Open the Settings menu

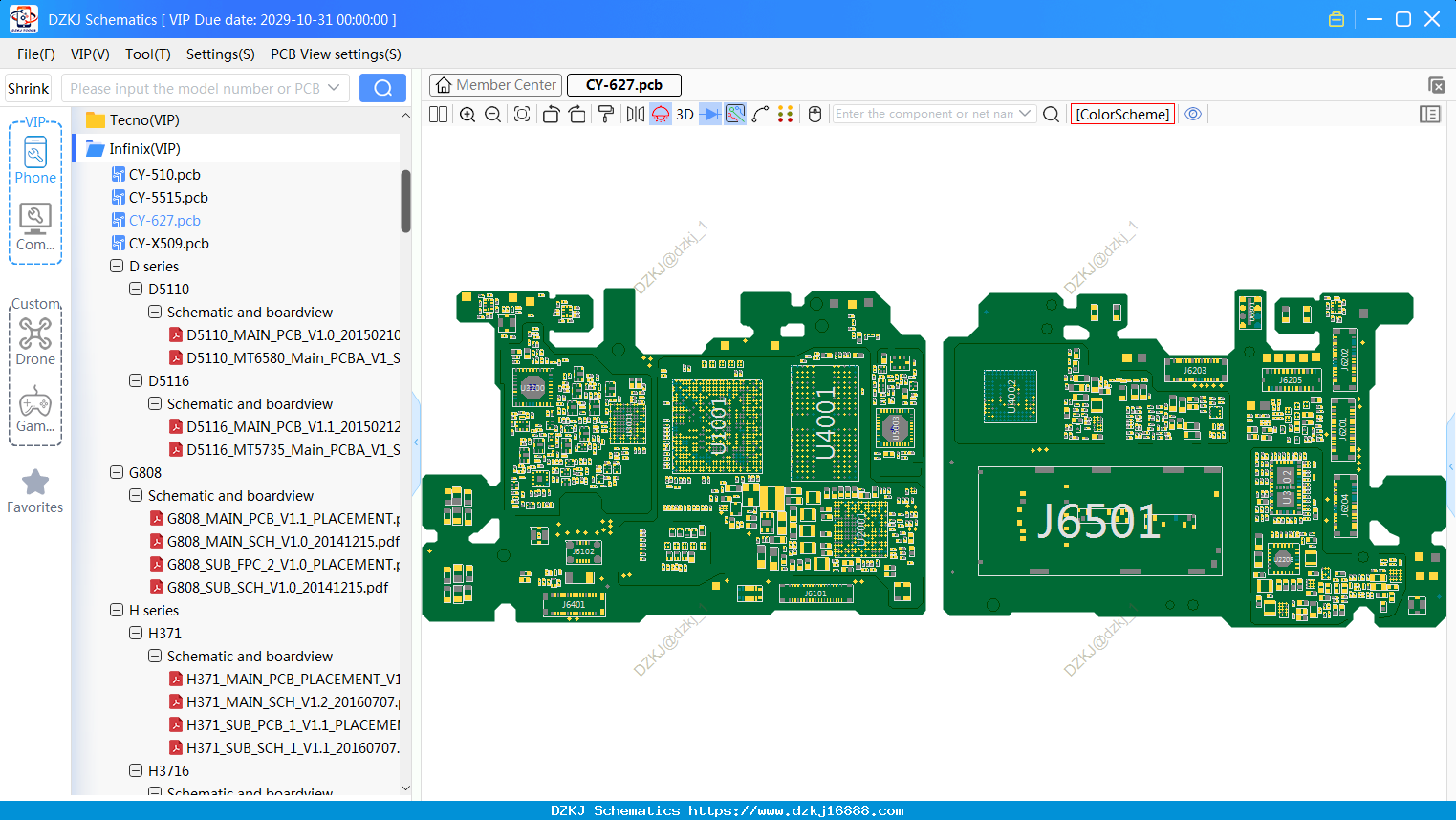click(221, 54)
